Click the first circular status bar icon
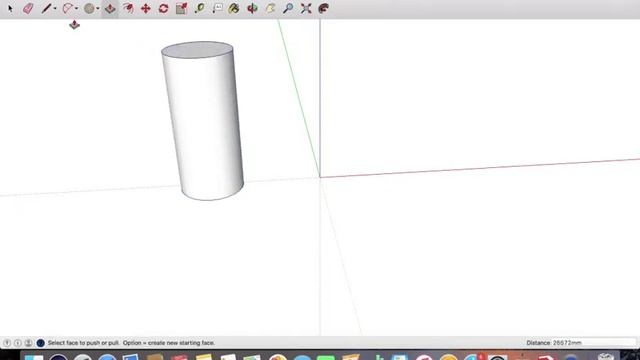 7,343
